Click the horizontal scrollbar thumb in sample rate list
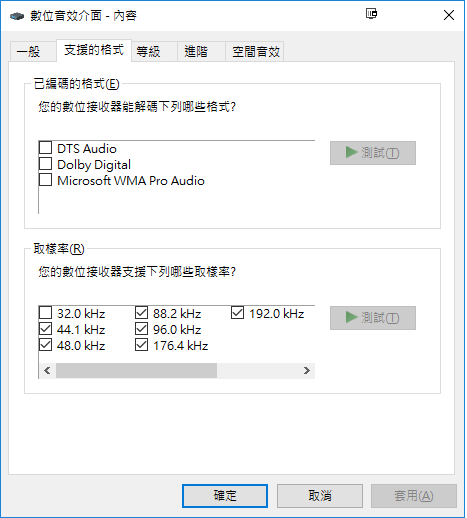 click(x=136, y=371)
